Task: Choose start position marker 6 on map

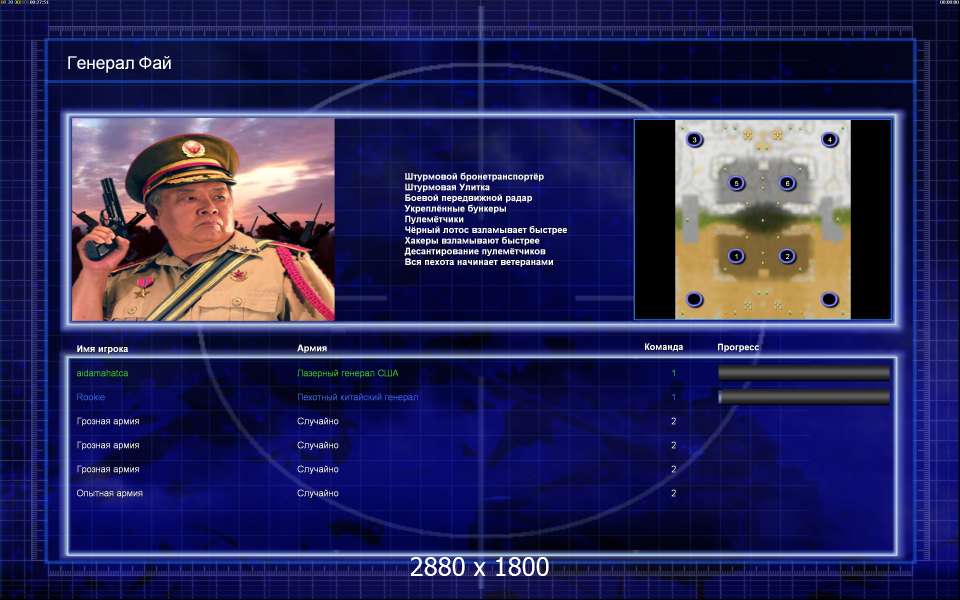Action: [x=787, y=183]
